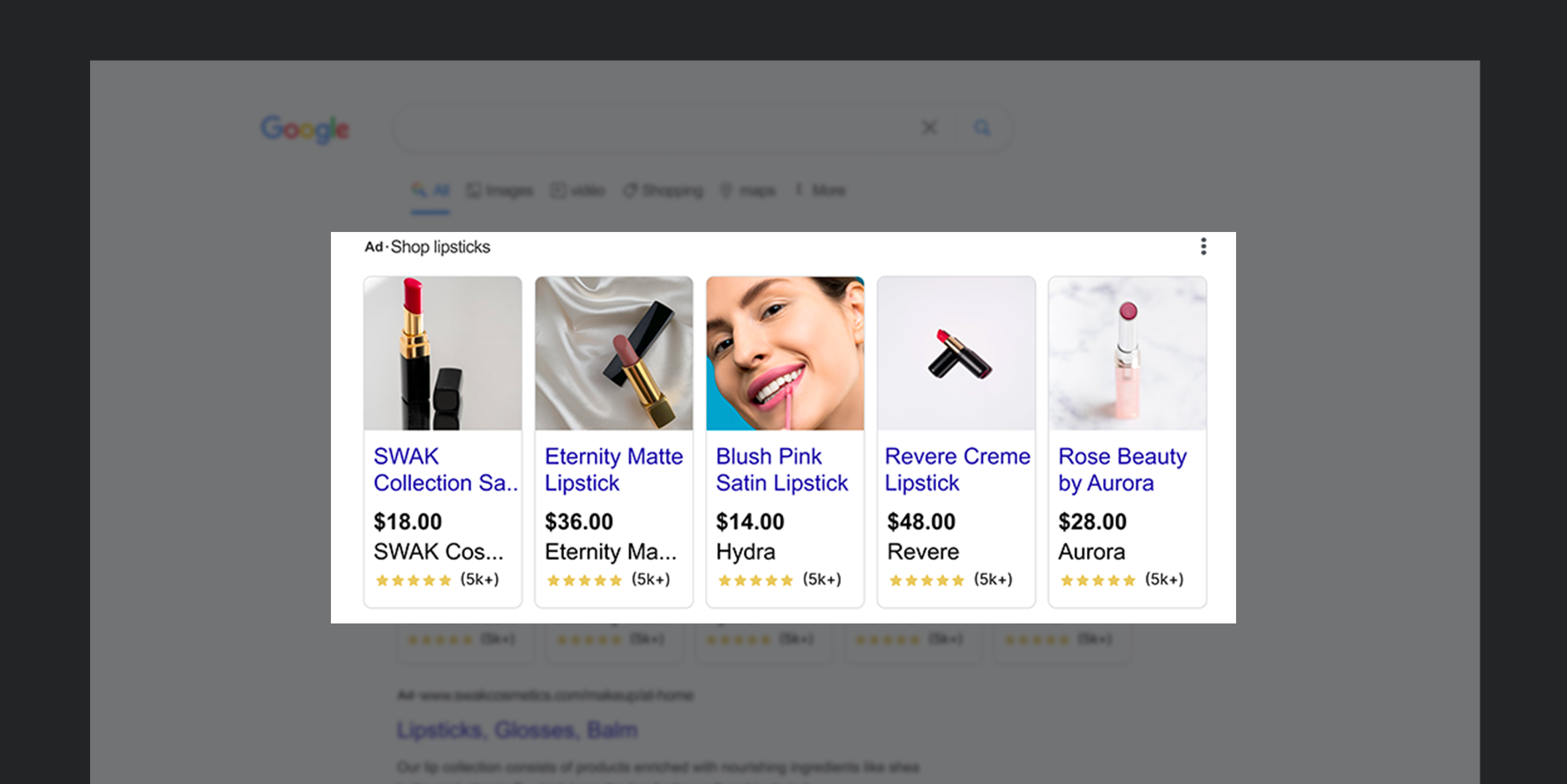Select the Maps tab
The image size is (1567, 784).
coord(757,190)
